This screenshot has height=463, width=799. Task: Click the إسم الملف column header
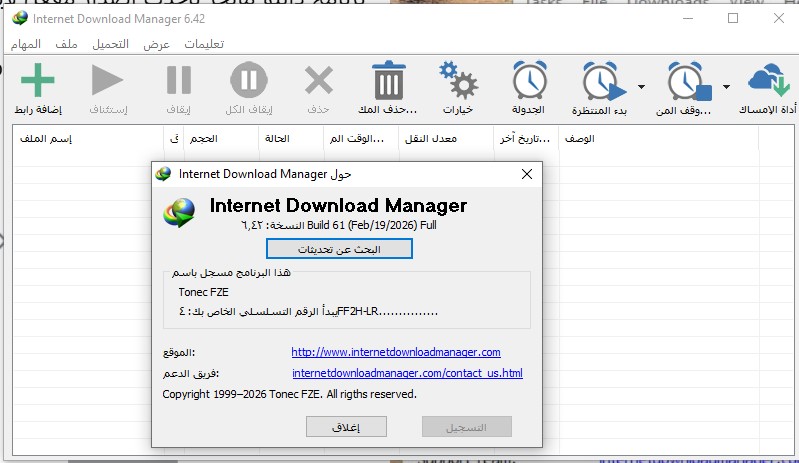tap(88, 139)
